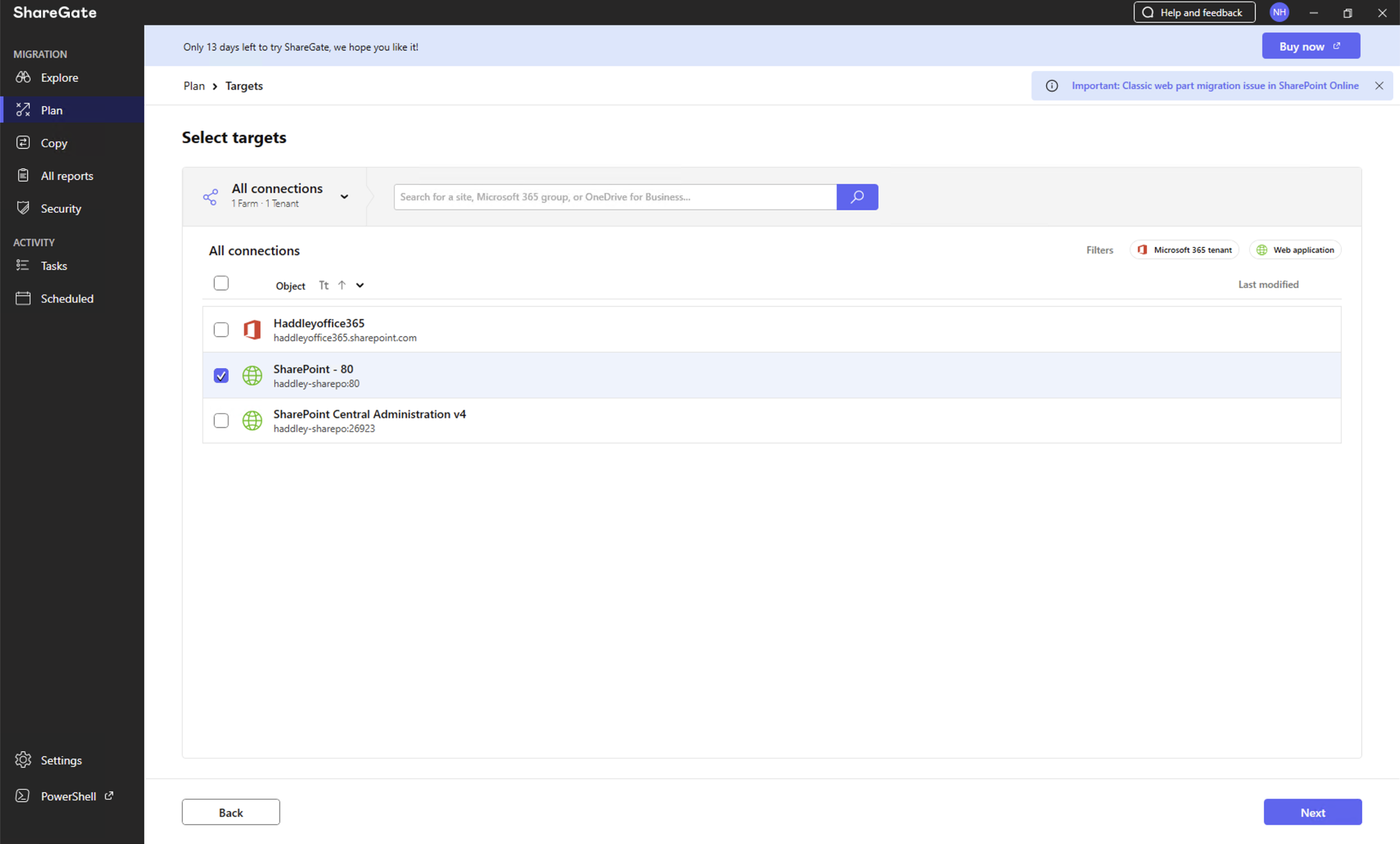Tick the select-all header checkbox
The width and height of the screenshot is (1400, 844).
tap(221, 283)
